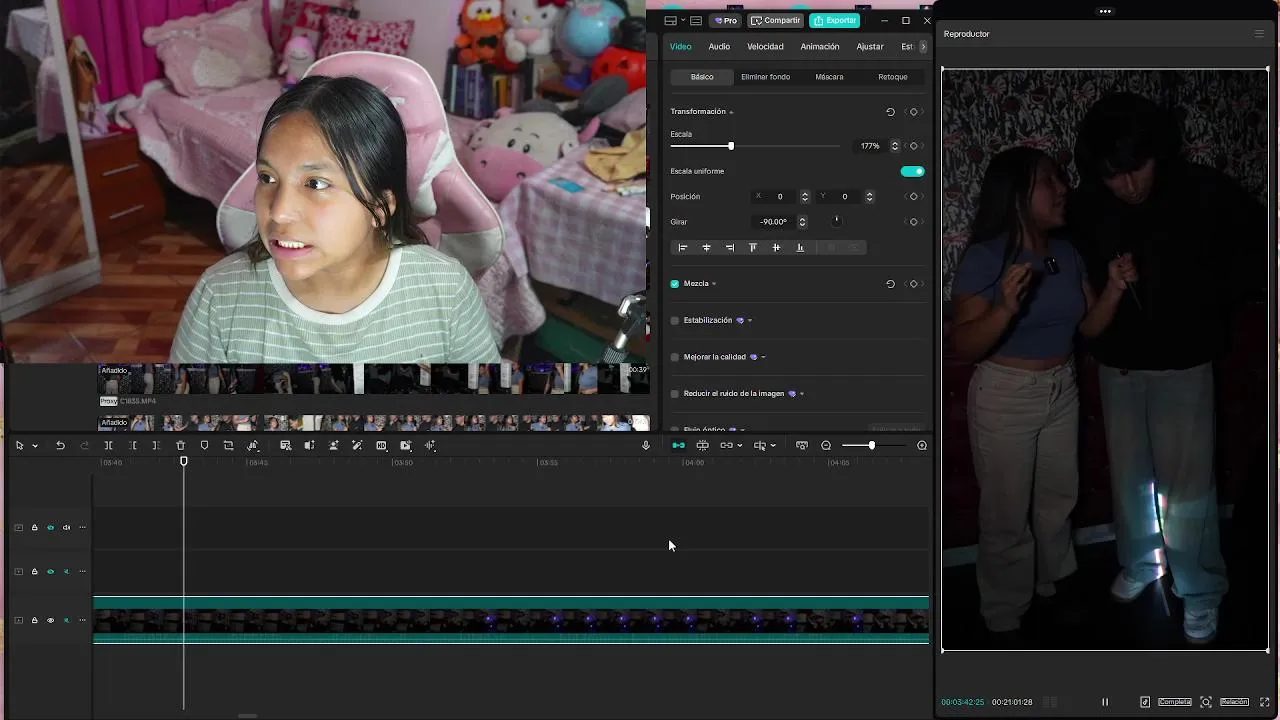The width and height of the screenshot is (1280, 720).
Task: Collapse the Transformación section
Action: 731,112
